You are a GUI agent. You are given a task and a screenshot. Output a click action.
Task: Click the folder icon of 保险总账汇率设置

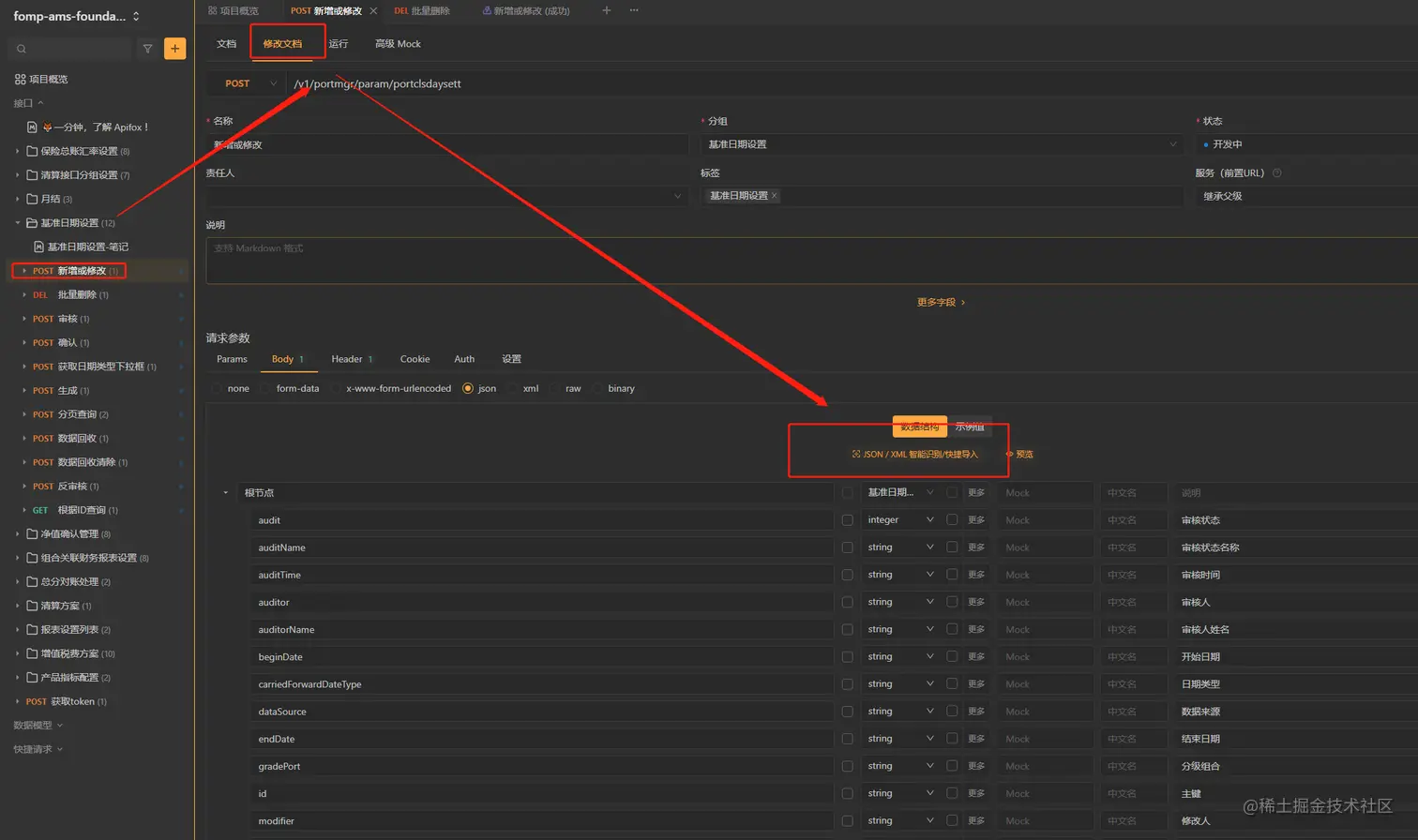32,151
